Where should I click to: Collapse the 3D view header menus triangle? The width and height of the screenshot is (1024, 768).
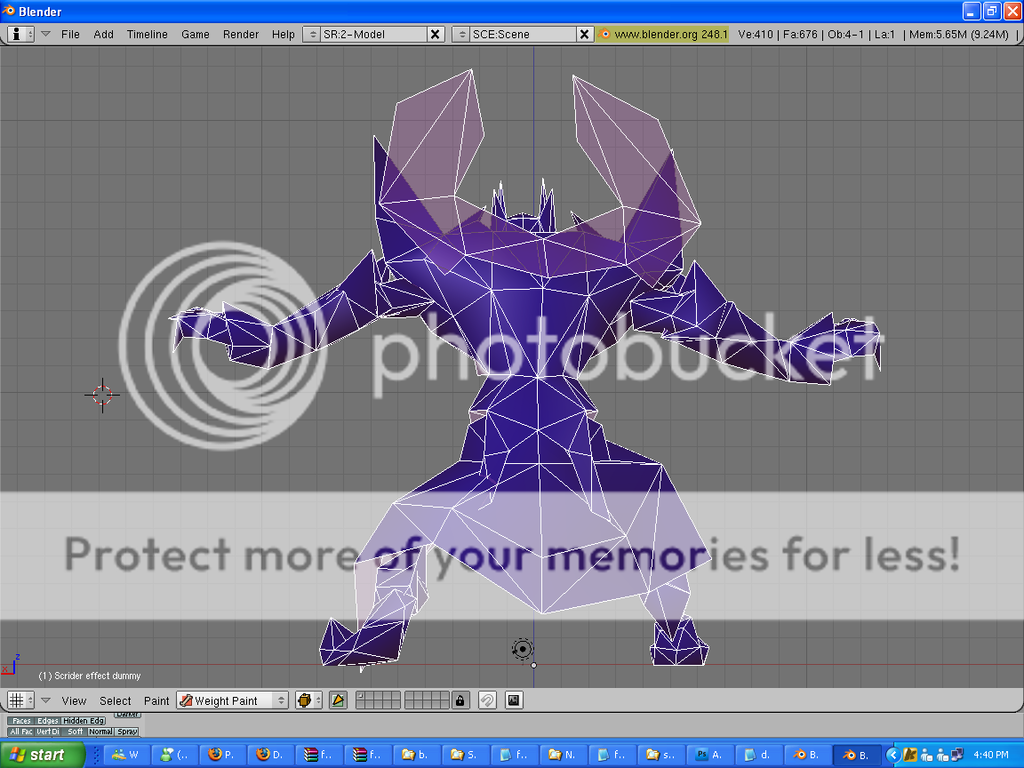[x=45, y=701]
